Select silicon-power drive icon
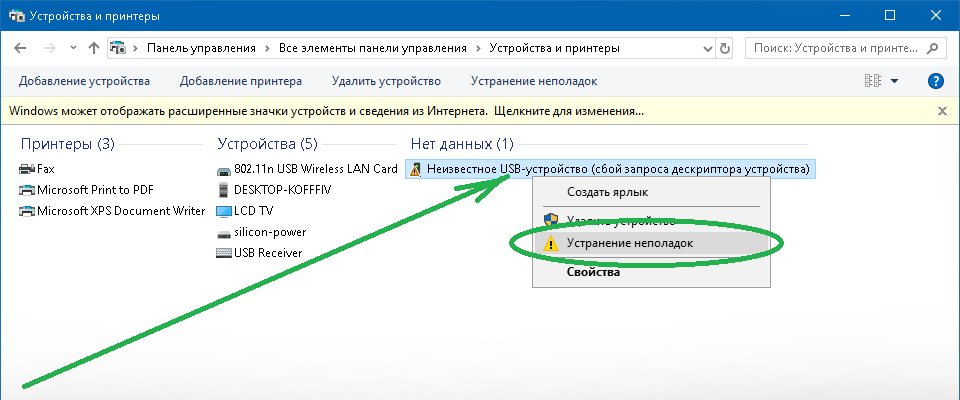Image resolution: width=960 pixels, height=400 pixels. tap(224, 233)
